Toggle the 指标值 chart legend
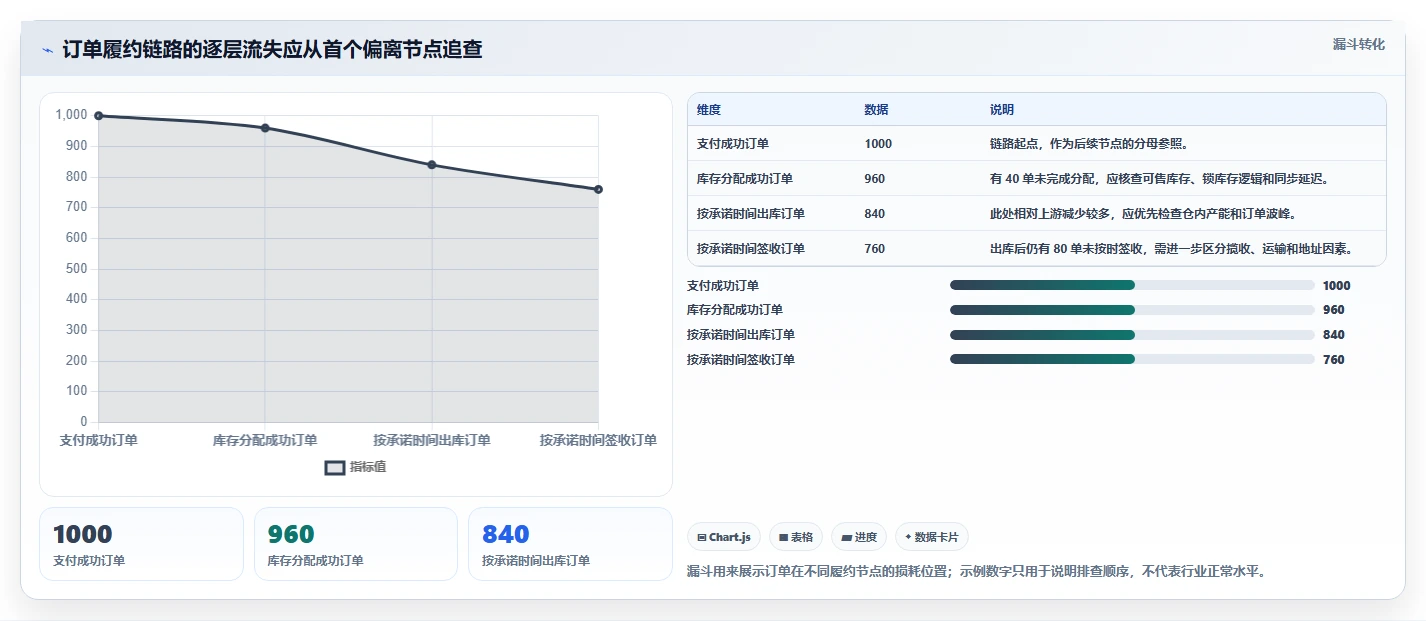Screen dimensions: 1426x621 355,467
